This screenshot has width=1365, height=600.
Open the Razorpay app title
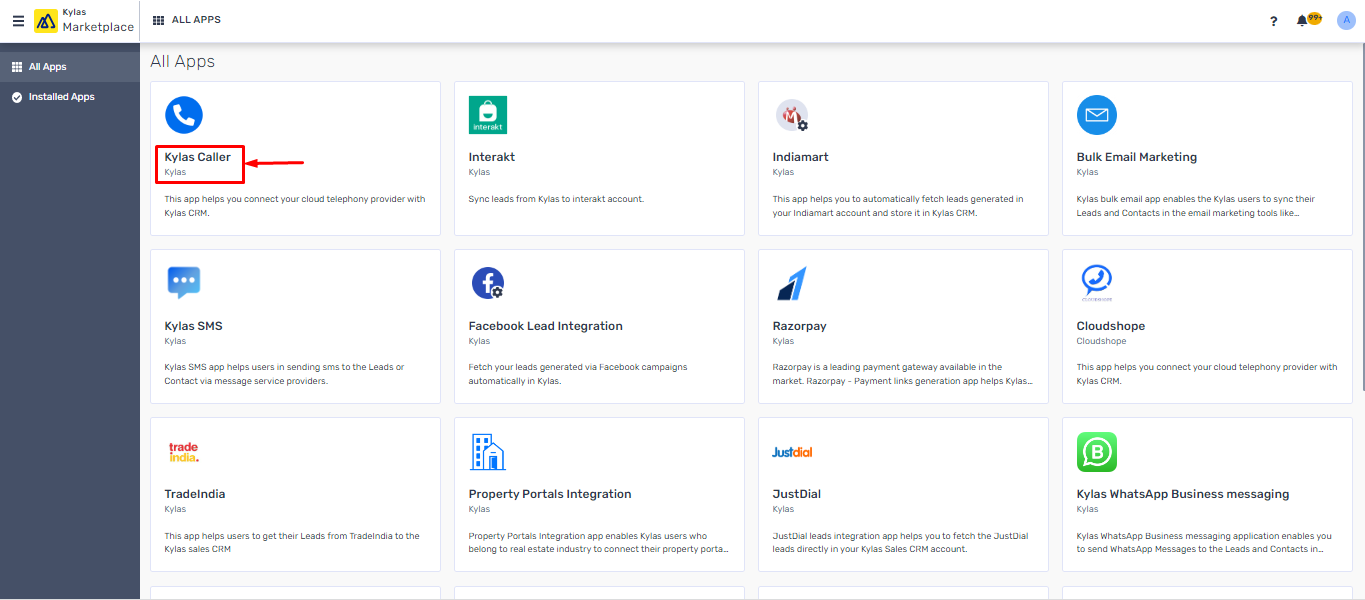coord(800,326)
